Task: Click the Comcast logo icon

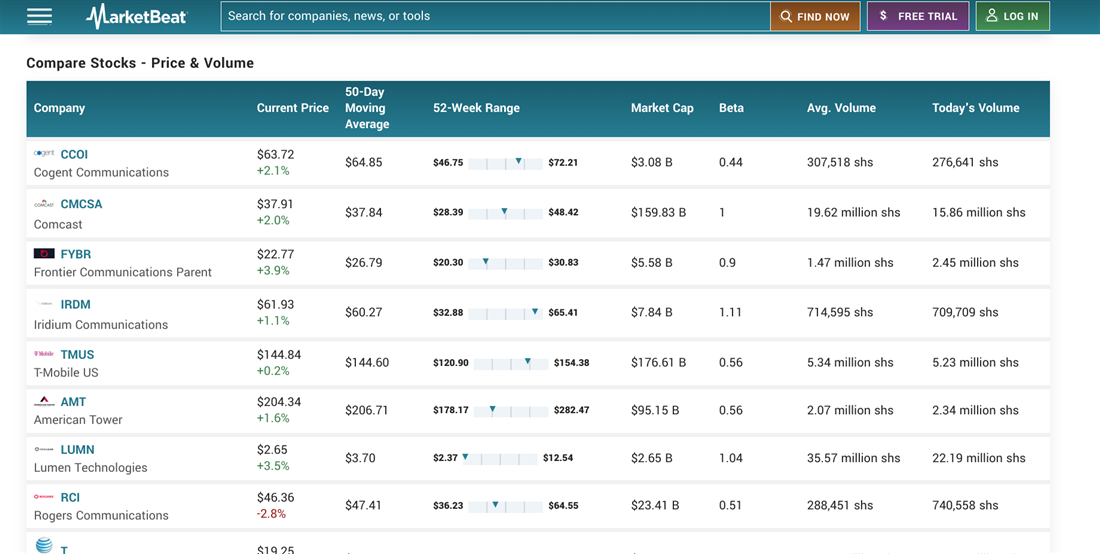Action: [44, 204]
